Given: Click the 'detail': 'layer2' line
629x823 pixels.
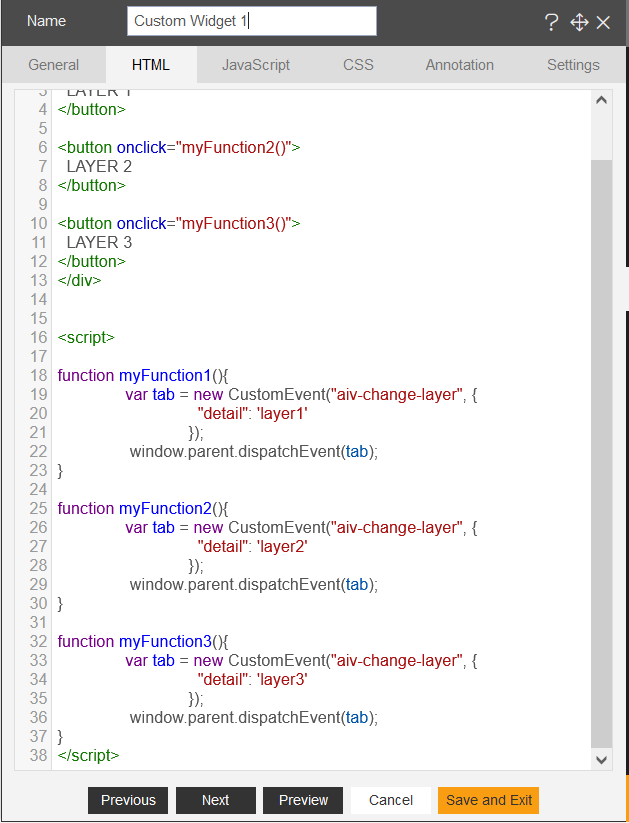Looking at the screenshot, I should click(x=253, y=546).
